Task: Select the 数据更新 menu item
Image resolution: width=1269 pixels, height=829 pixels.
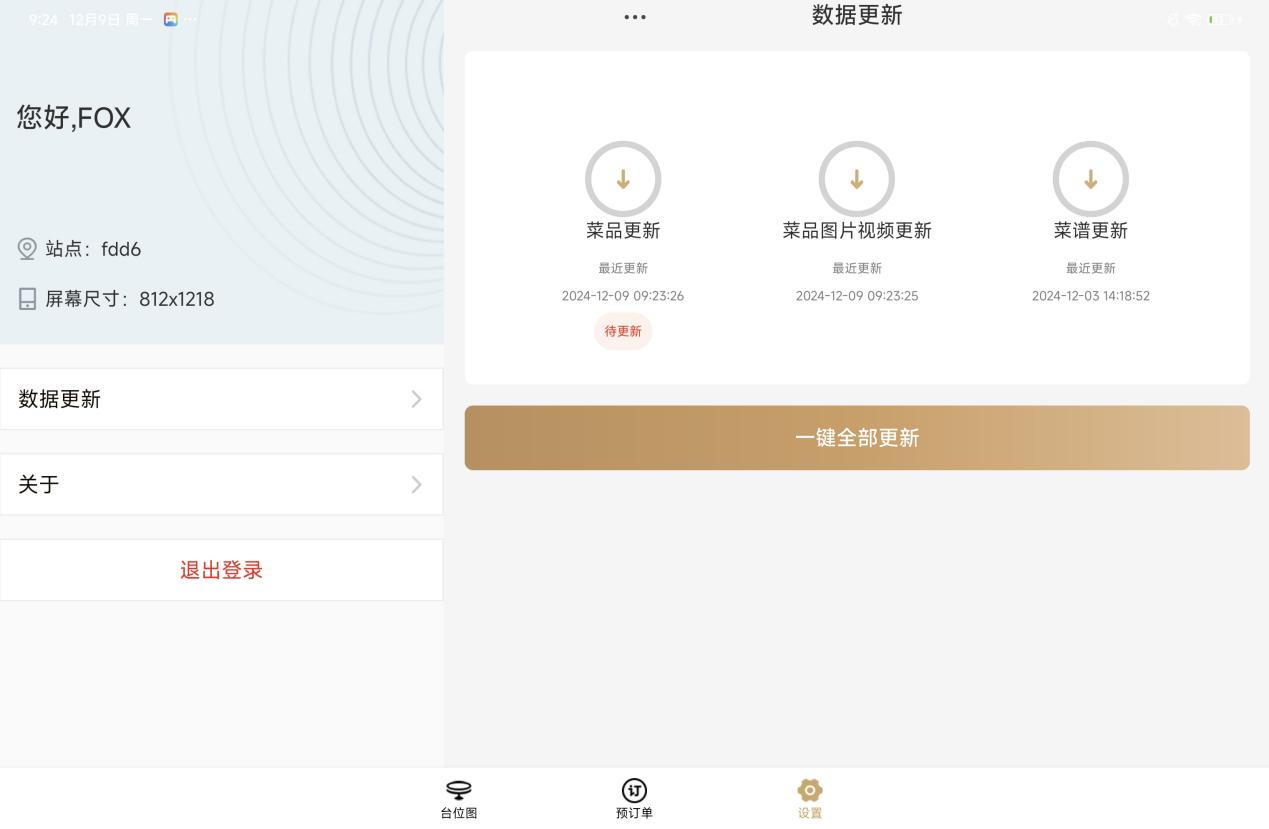Action: pos(60,399)
